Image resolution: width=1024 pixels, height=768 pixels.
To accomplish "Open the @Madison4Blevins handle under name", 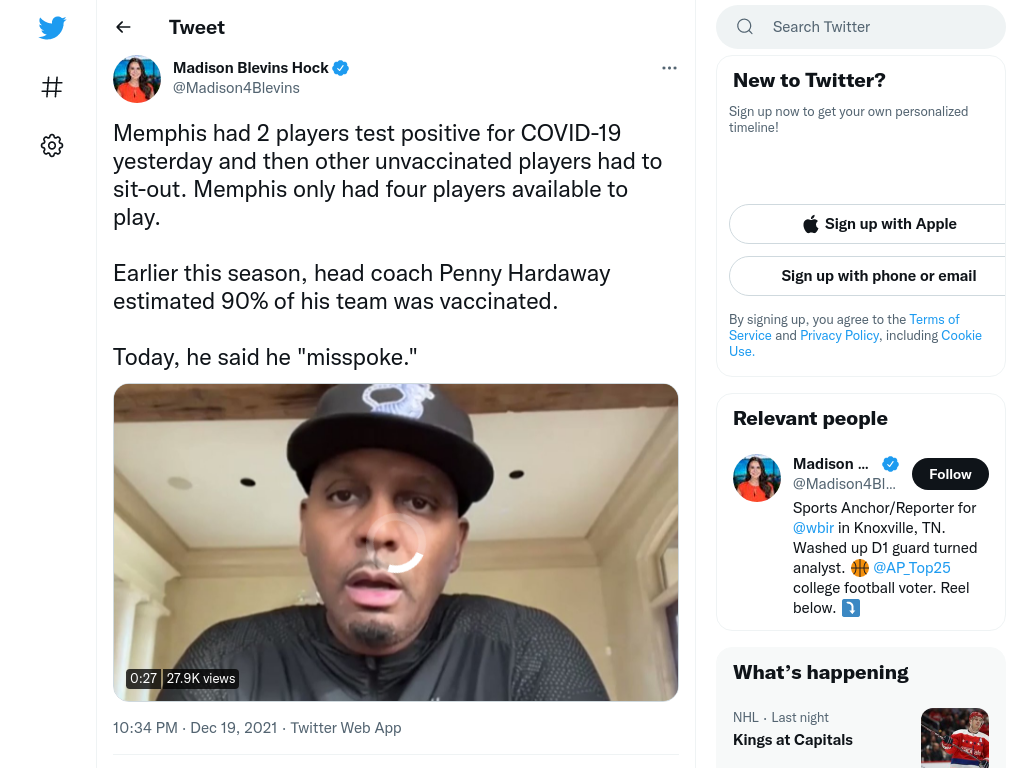I will [236, 88].
